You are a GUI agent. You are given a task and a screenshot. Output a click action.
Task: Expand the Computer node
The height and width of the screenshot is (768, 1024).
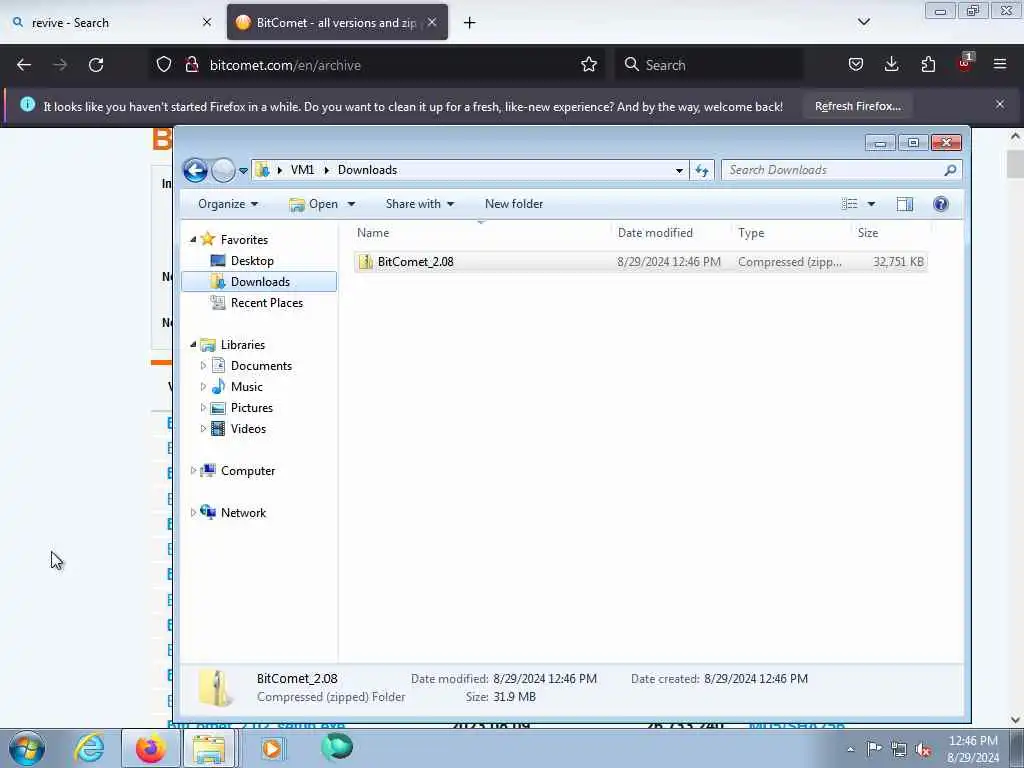(193, 470)
